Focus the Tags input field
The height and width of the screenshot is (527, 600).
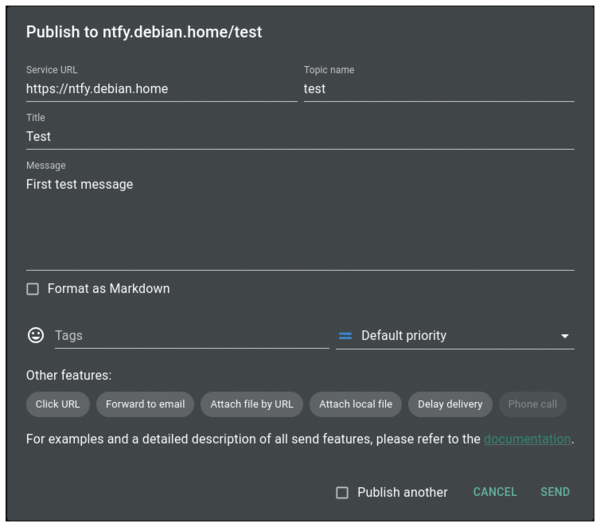point(190,336)
